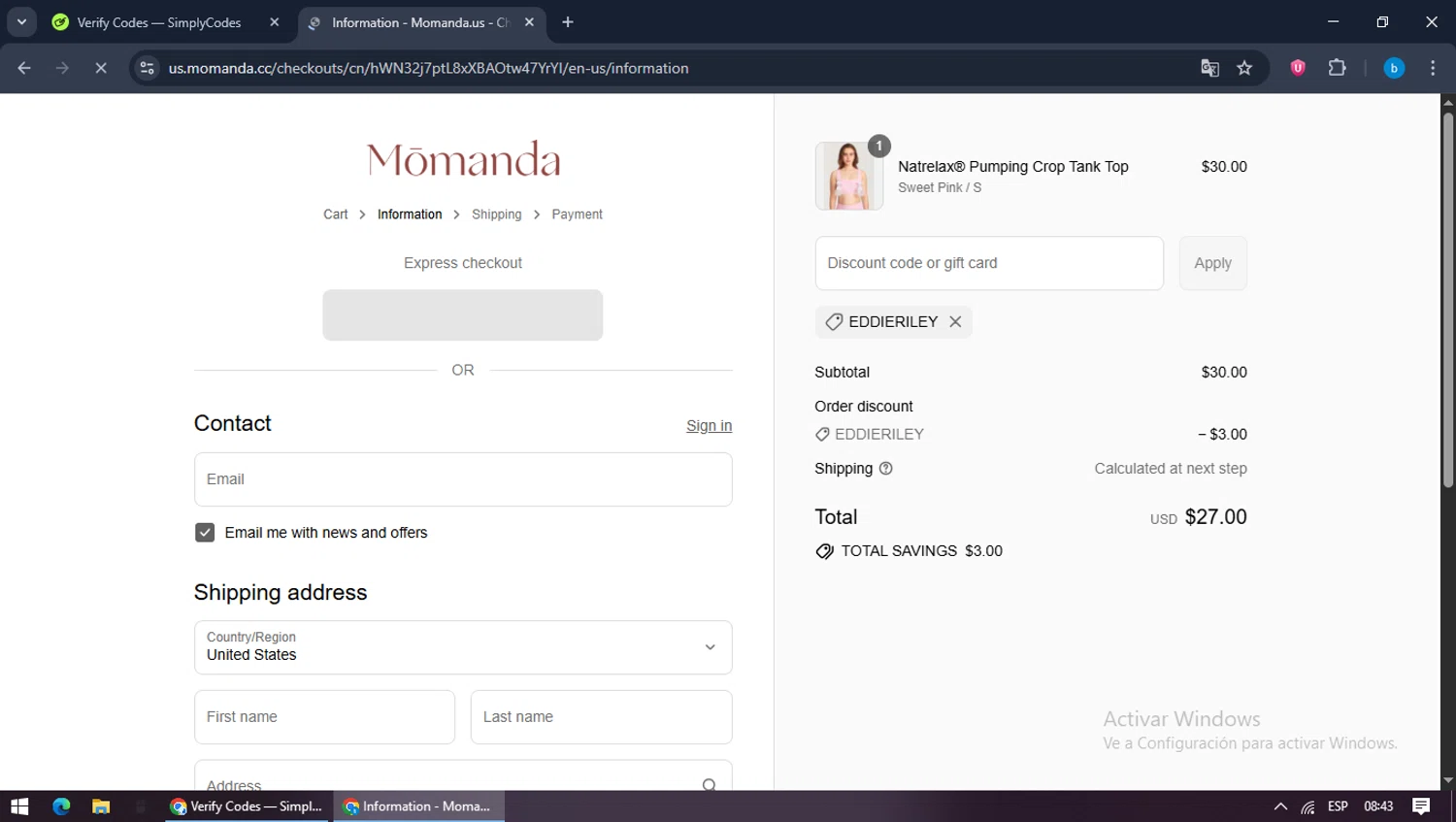Image resolution: width=1456 pixels, height=822 pixels.
Task: Go to Cart breadcrumb
Action: (335, 214)
